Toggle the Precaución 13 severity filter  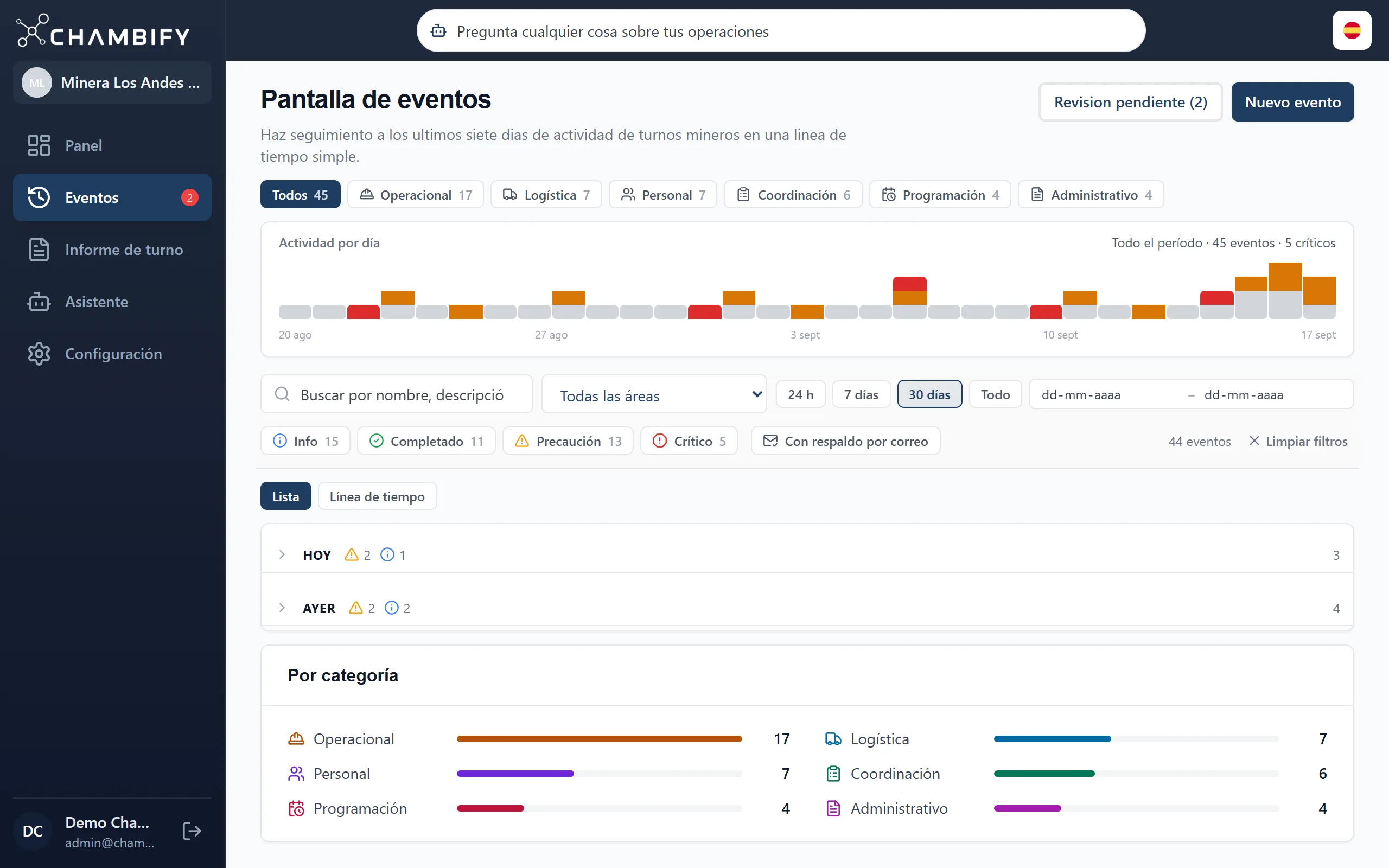click(568, 441)
